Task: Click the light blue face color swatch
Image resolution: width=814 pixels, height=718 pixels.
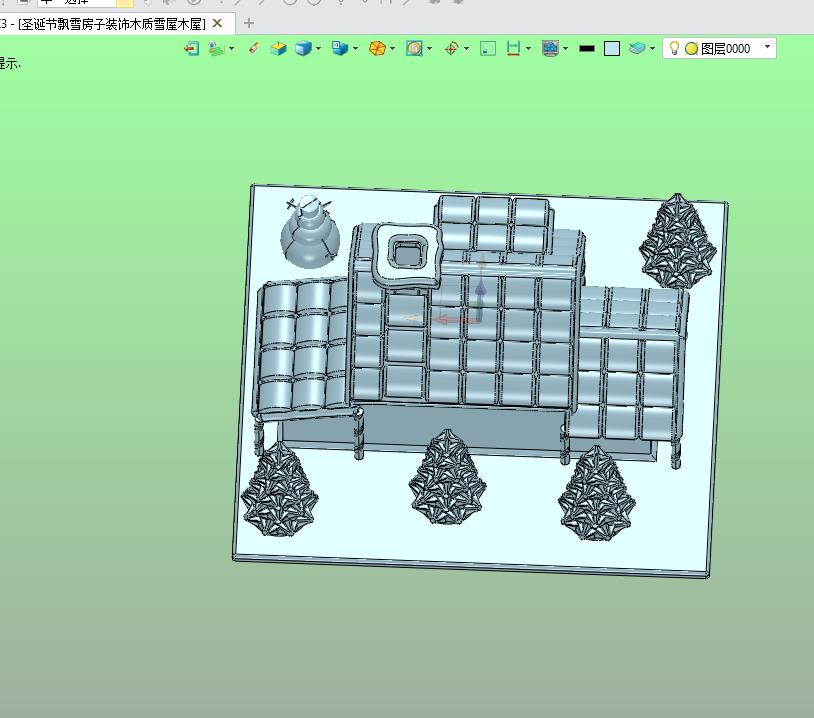Action: (x=612, y=49)
